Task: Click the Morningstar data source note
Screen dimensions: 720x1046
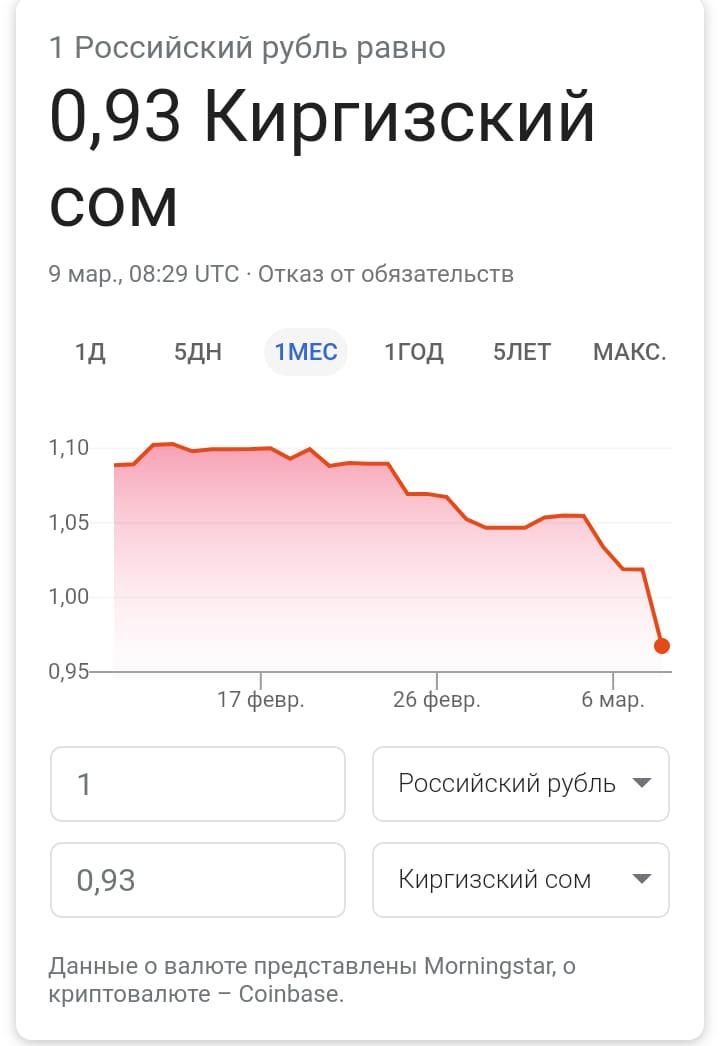Action: (312, 979)
